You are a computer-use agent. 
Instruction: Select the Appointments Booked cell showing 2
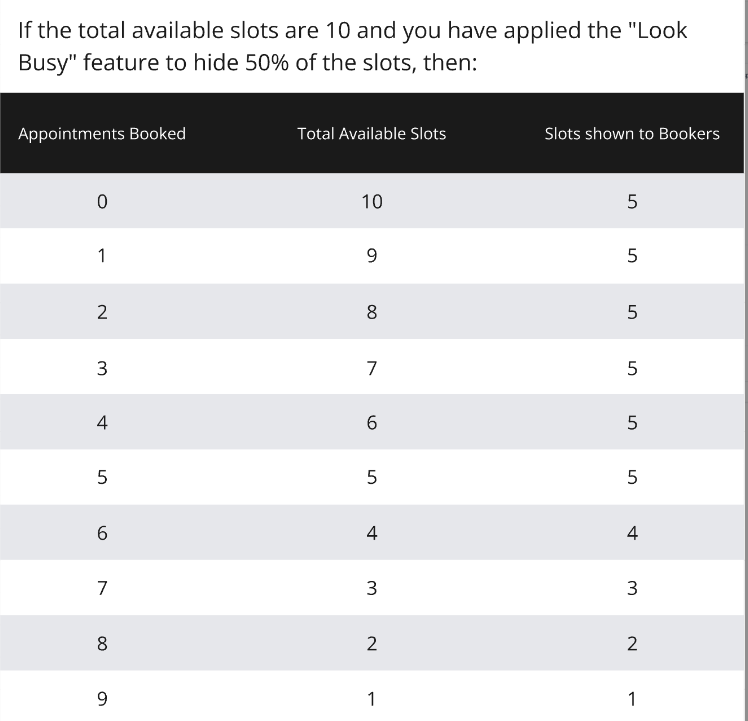pyautogui.click(x=102, y=312)
